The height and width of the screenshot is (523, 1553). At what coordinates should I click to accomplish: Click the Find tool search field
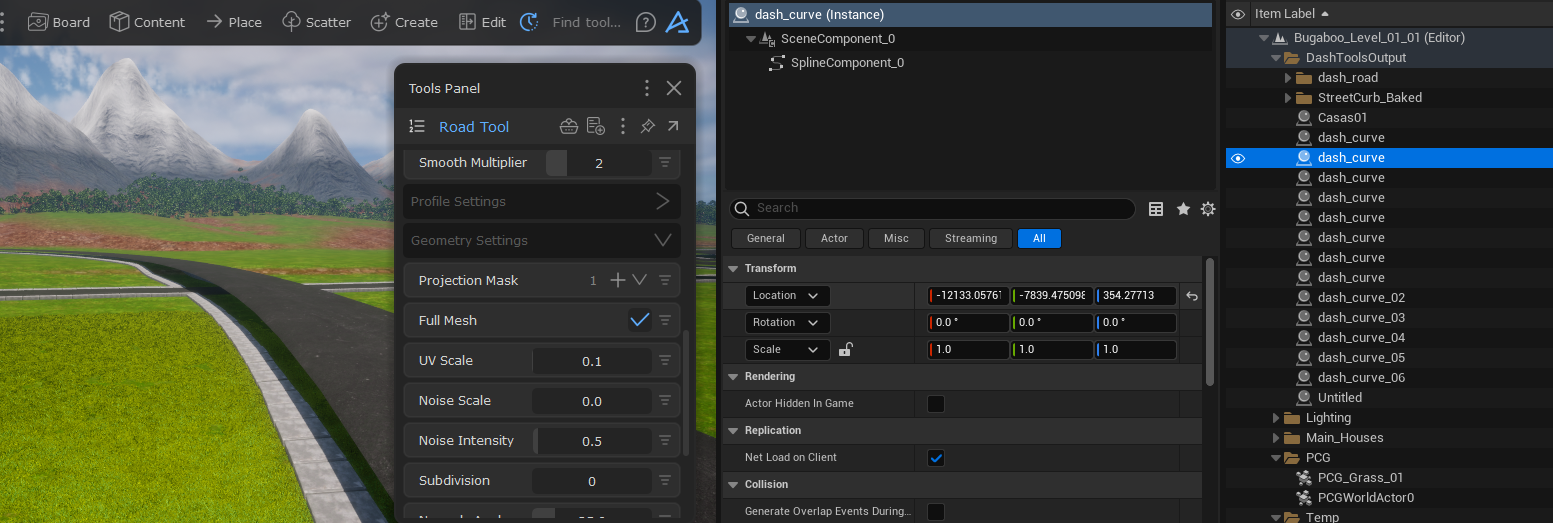586,22
